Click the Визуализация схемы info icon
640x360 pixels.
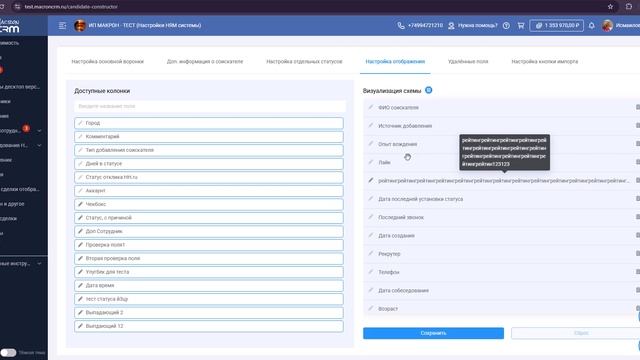tap(429, 90)
